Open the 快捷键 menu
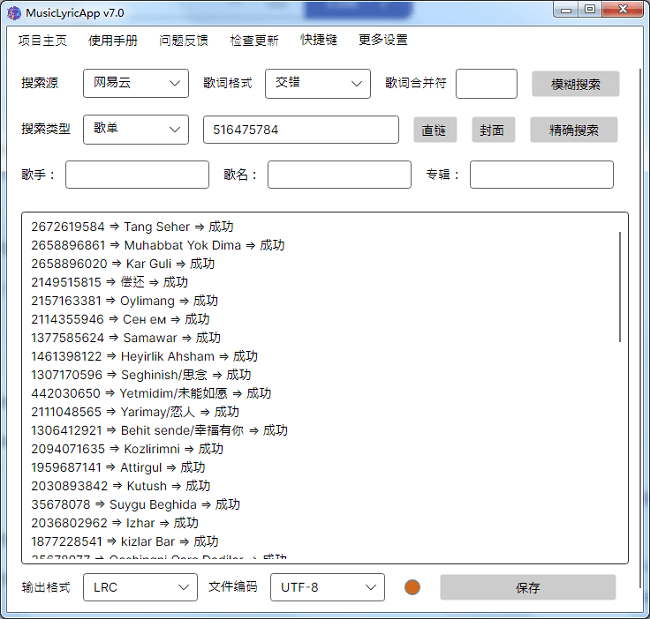 coord(319,40)
